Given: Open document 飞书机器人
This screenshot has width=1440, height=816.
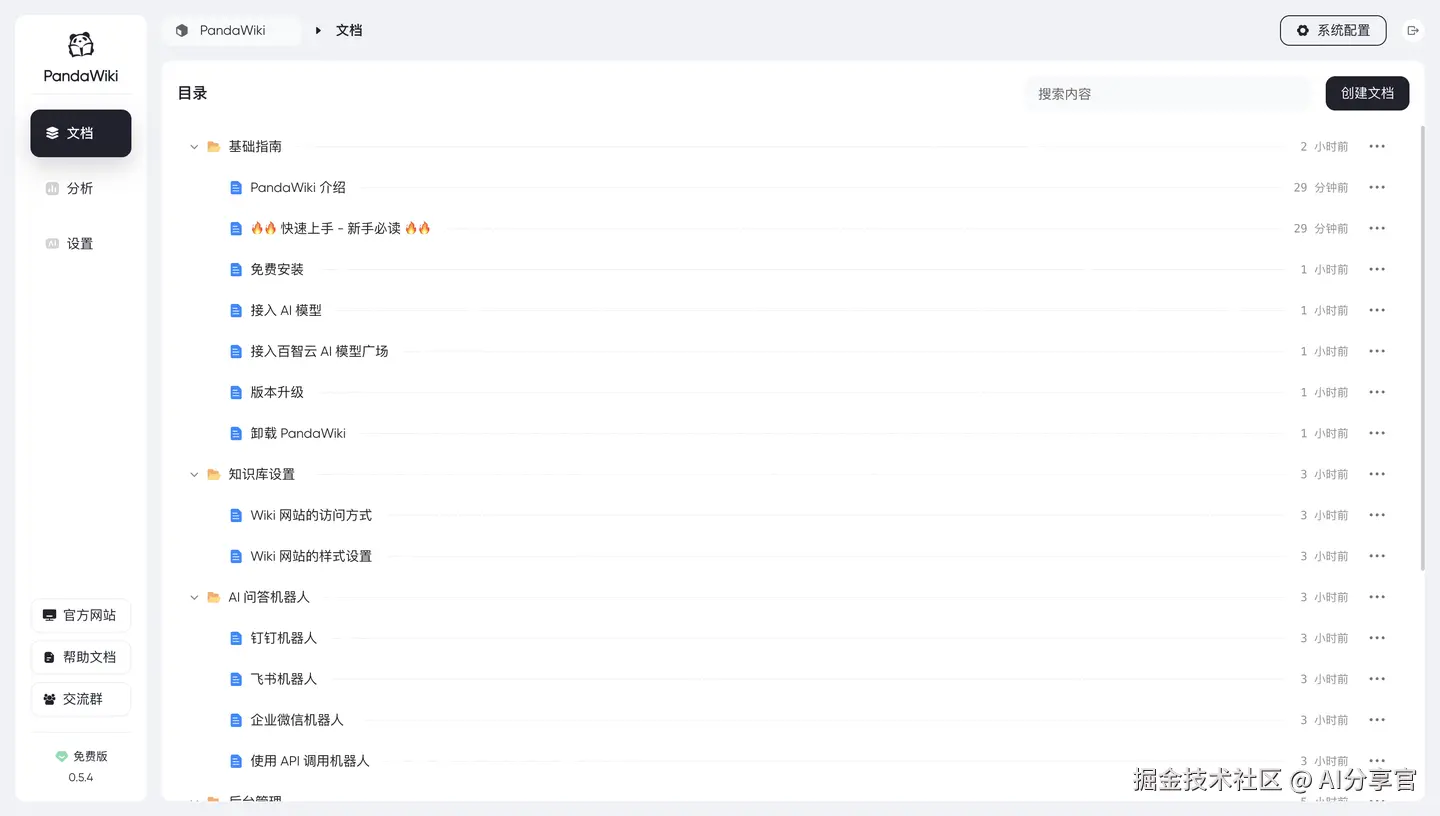Looking at the screenshot, I should (x=284, y=680).
